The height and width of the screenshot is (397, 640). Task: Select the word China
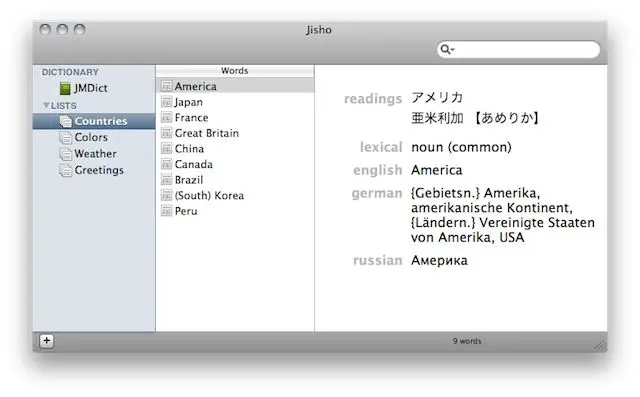235,148
